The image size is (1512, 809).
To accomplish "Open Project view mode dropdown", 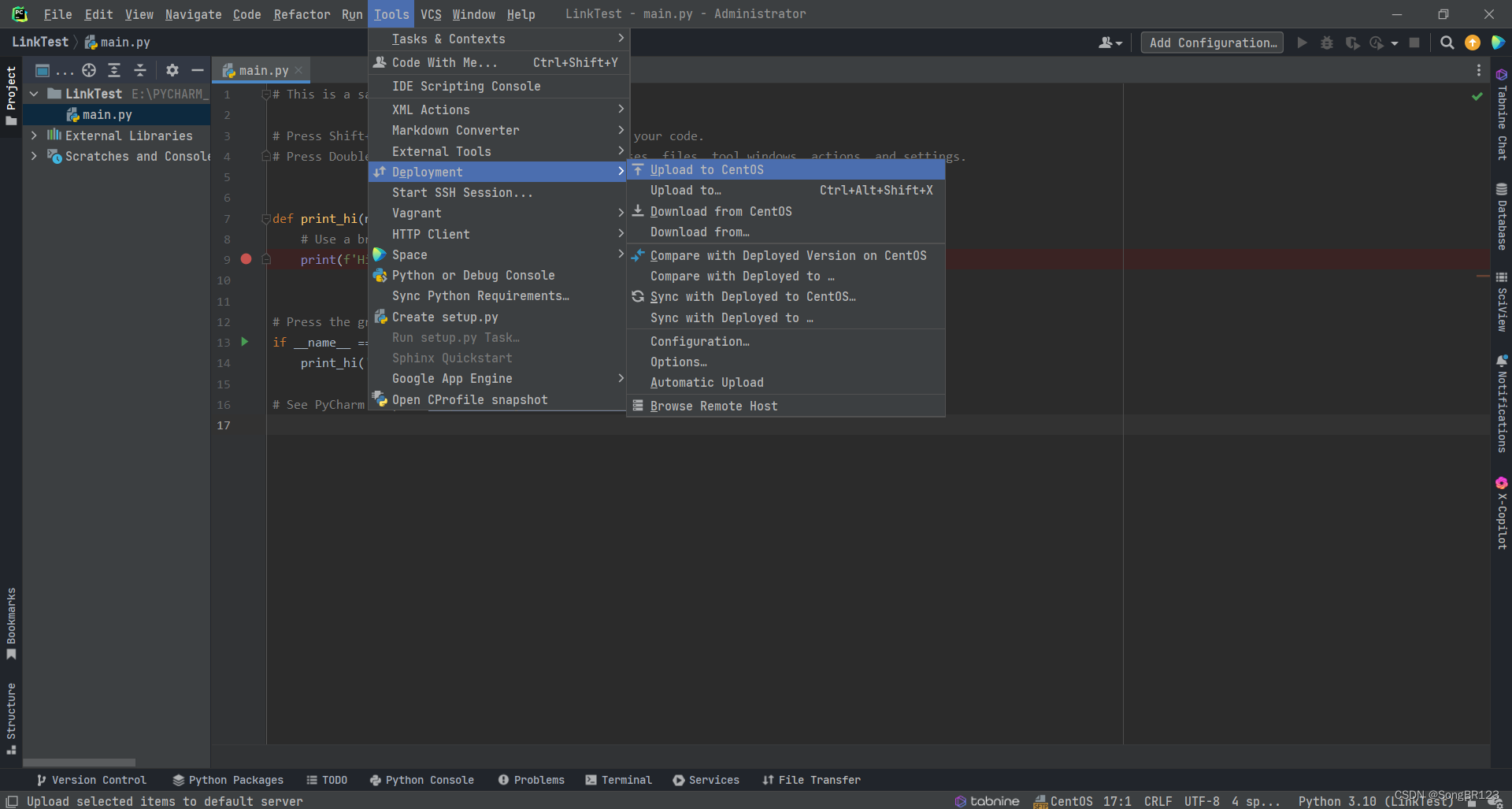I will click(54, 70).
